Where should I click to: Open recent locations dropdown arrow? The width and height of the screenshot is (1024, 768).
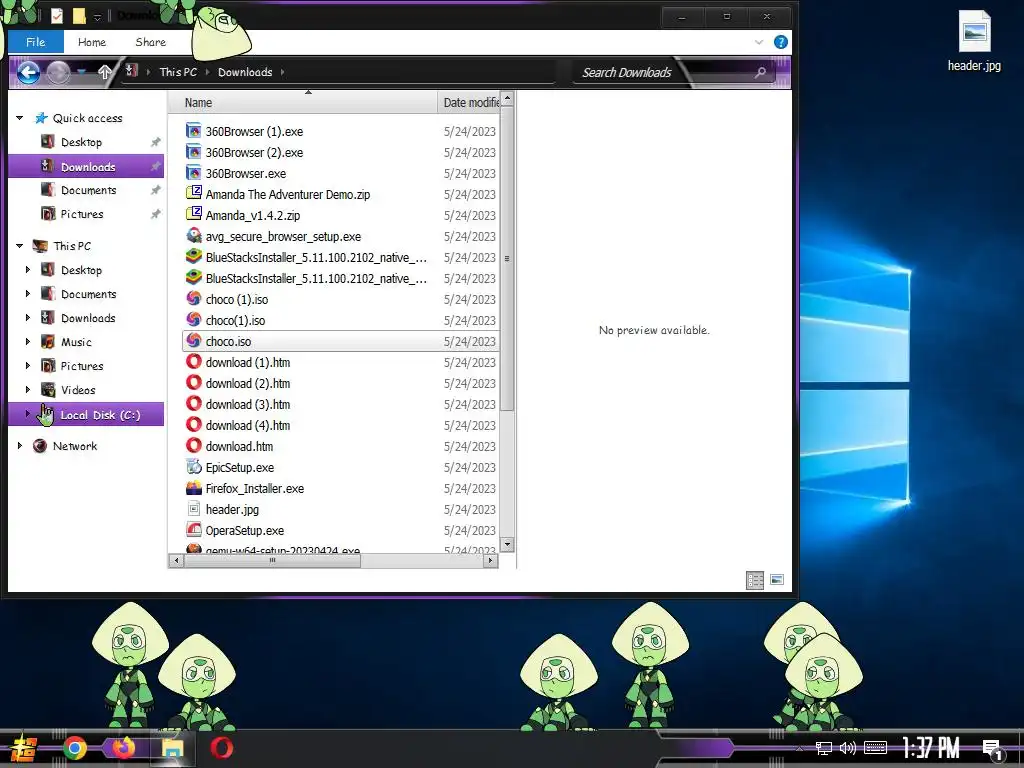[81, 72]
